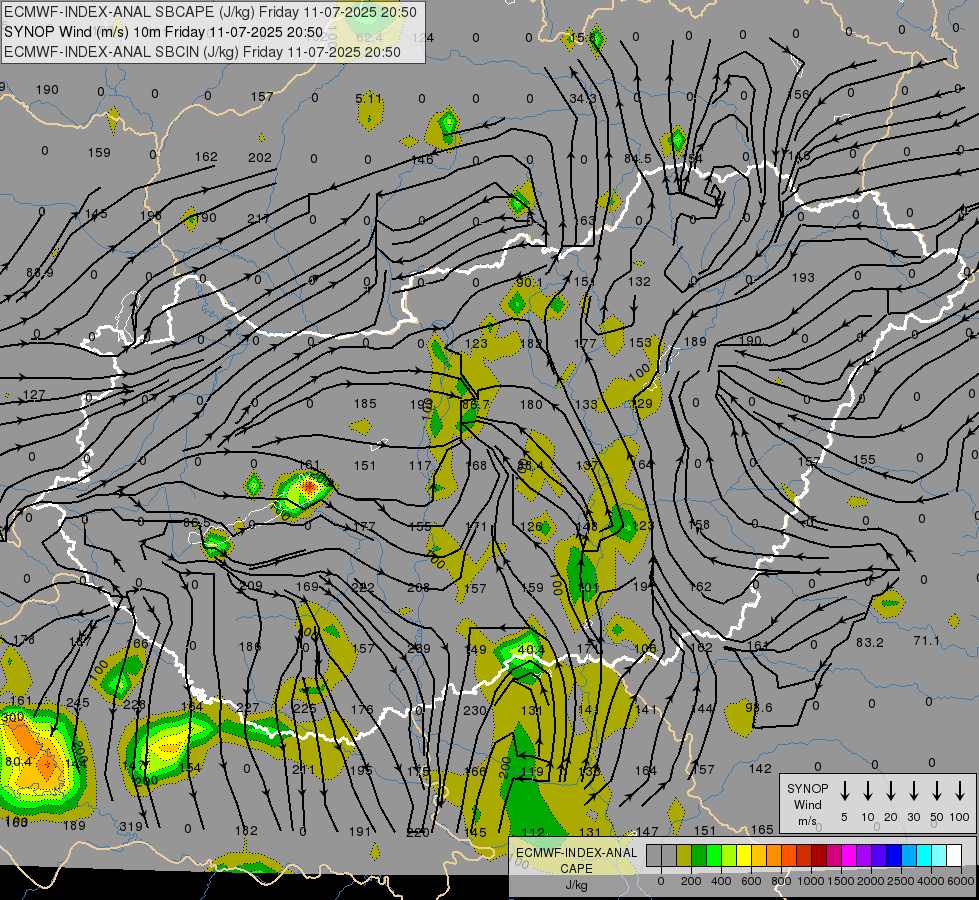Click the wind arrow above 20 m/s

pyautogui.click(x=891, y=790)
